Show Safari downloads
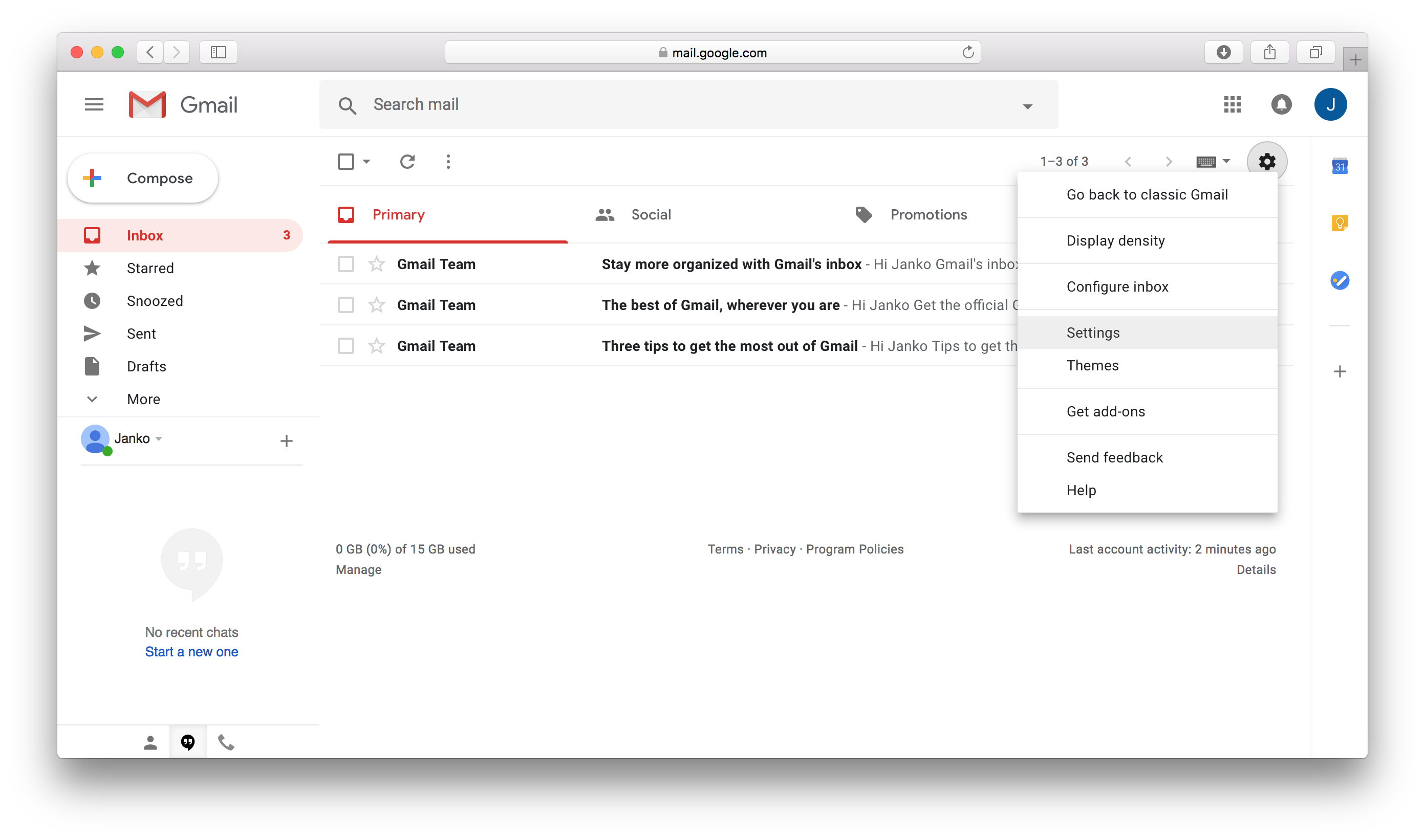 (1223, 52)
